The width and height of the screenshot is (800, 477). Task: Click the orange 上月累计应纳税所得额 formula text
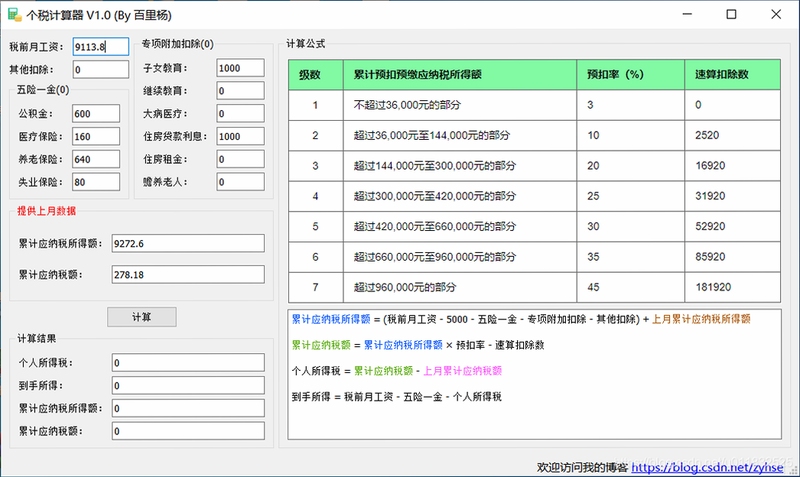click(701, 319)
